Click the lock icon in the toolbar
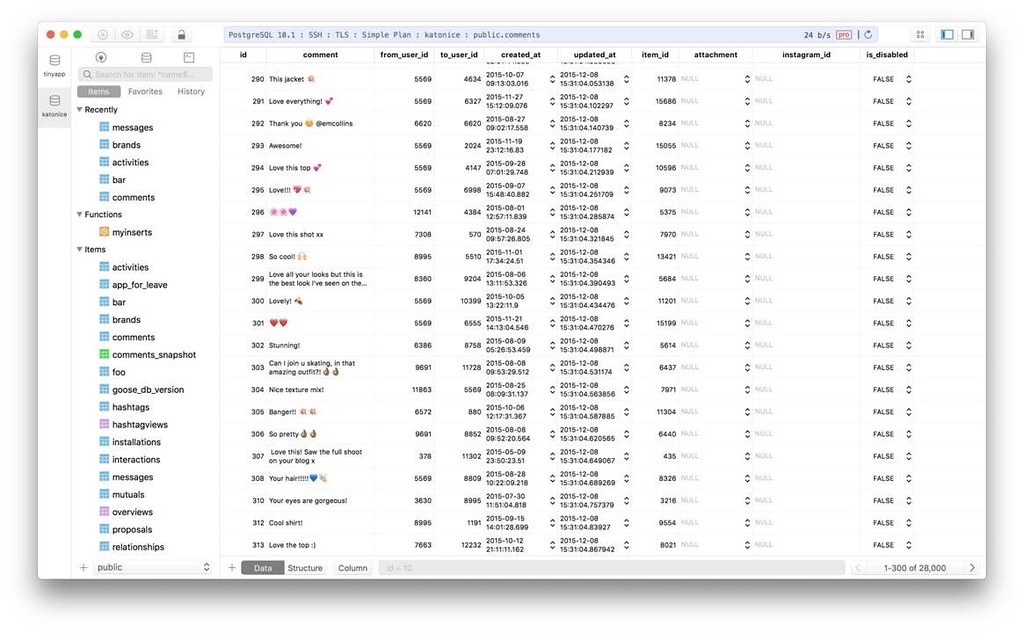Image resolution: width=1024 pixels, height=633 pixels. 181,34
